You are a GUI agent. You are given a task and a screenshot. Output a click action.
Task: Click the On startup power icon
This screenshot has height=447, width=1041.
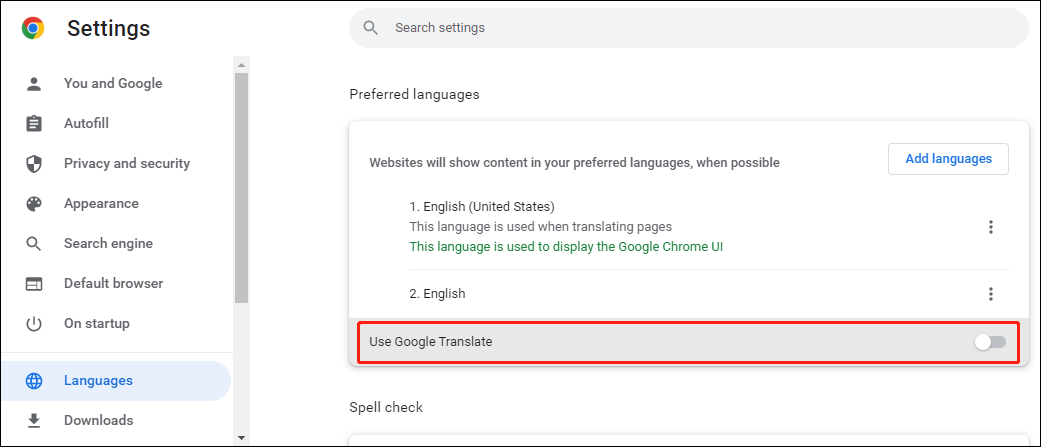pyautogui.click(x=34, y=324)
